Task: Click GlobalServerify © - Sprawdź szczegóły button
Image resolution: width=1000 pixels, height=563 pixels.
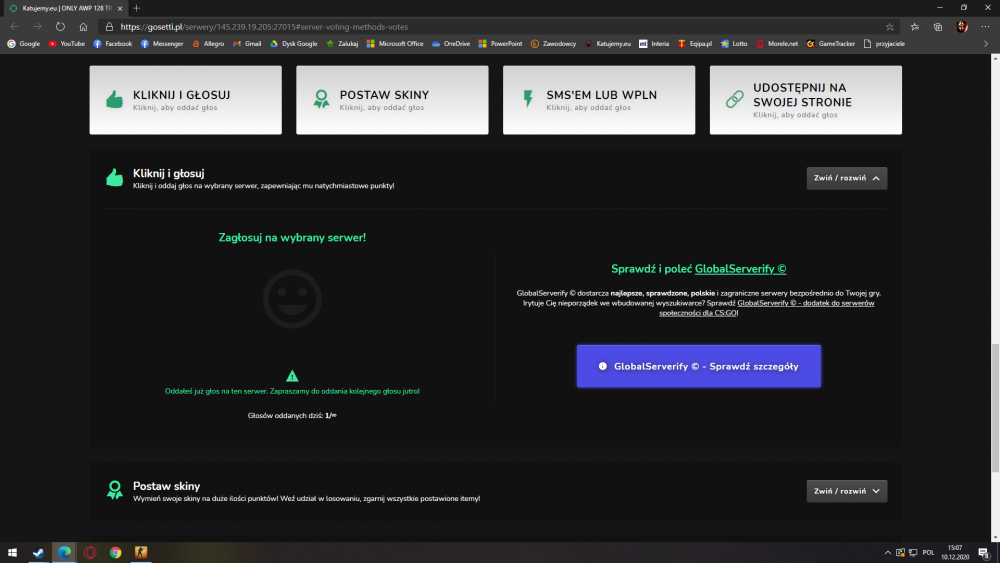Action: [698, 366]
